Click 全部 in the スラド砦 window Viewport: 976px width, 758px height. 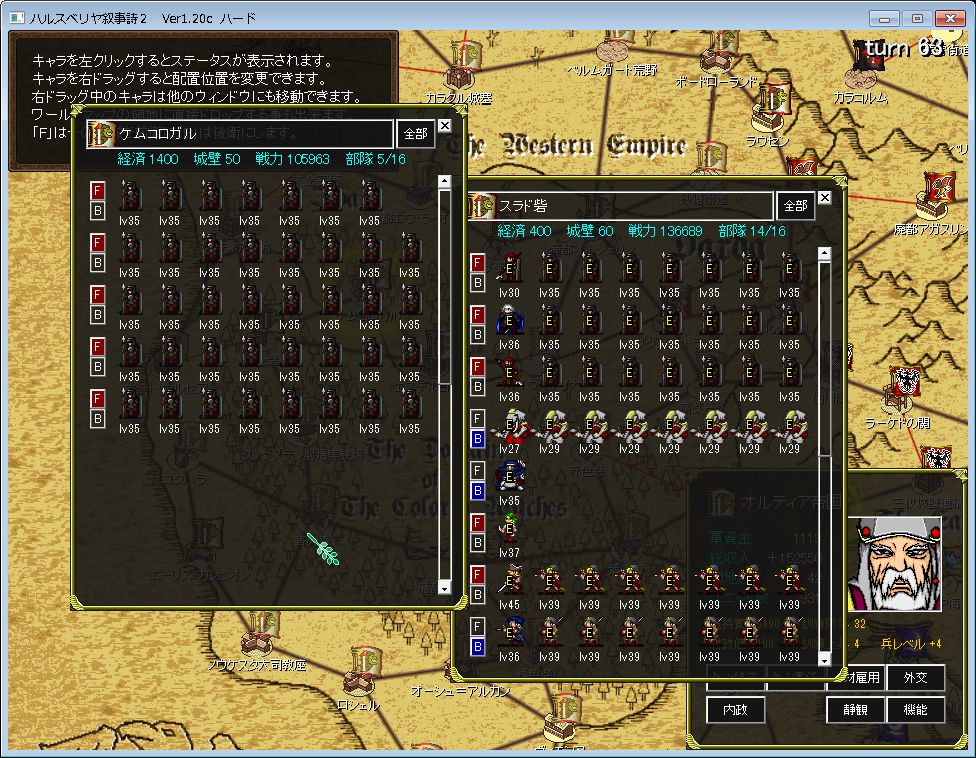click(795, 206)
